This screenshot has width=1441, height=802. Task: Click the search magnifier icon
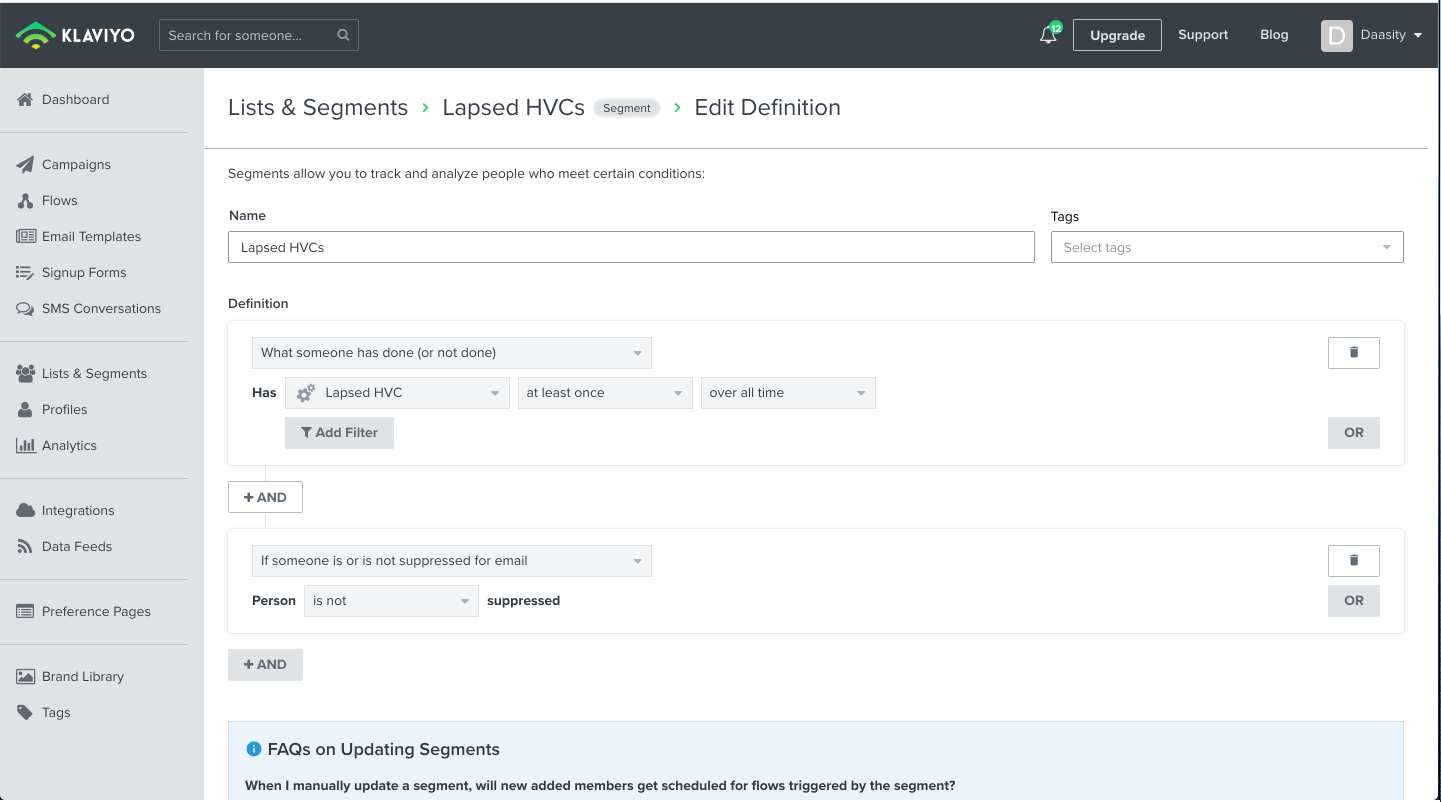[x=343, y=35]
